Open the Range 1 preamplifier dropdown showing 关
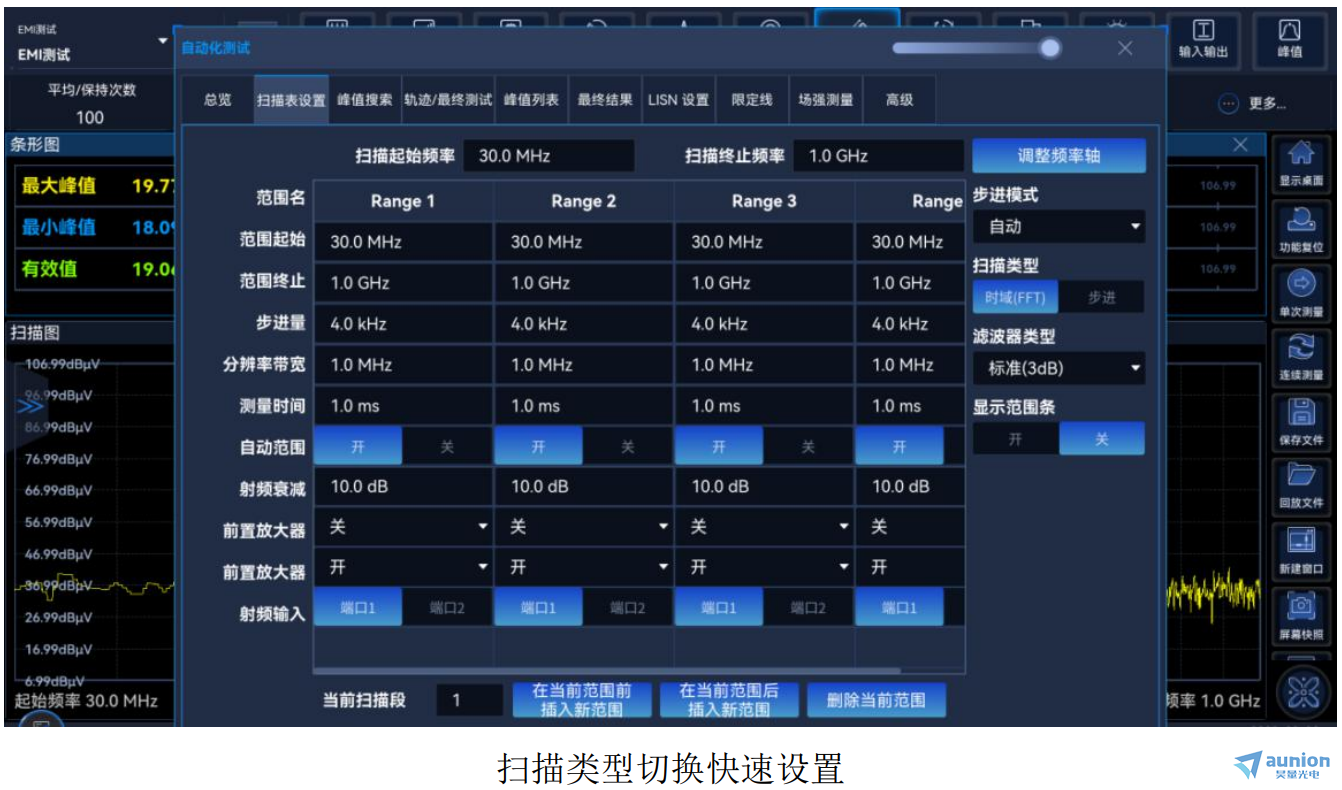The height and width of the screenshot is (790, 1342). click(403, 527)
